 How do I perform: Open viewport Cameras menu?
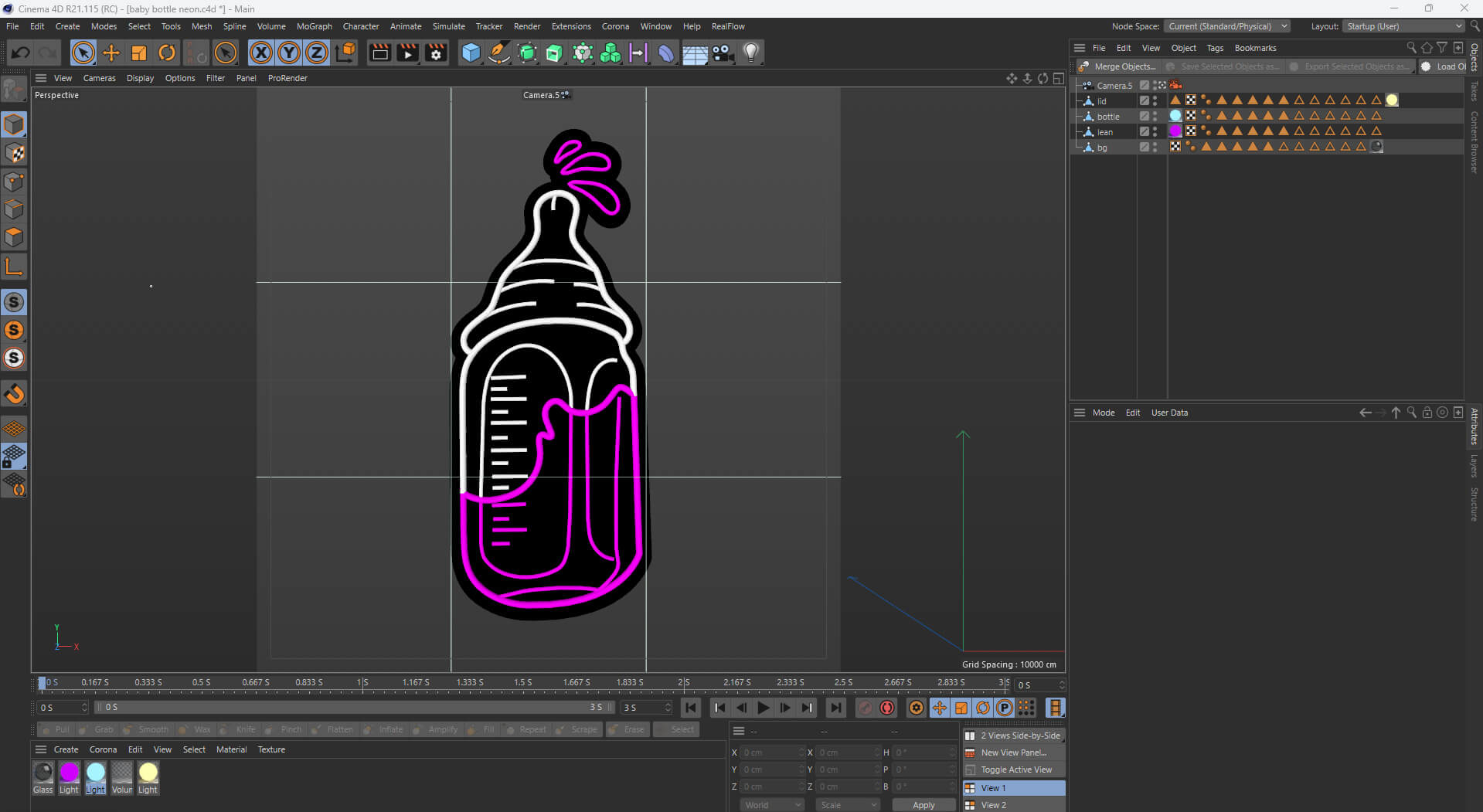pos(99,78)
